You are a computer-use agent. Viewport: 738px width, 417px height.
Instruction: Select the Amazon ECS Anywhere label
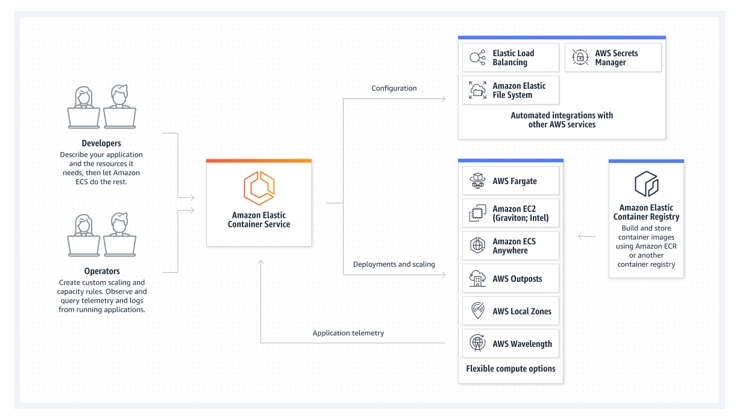514,246
